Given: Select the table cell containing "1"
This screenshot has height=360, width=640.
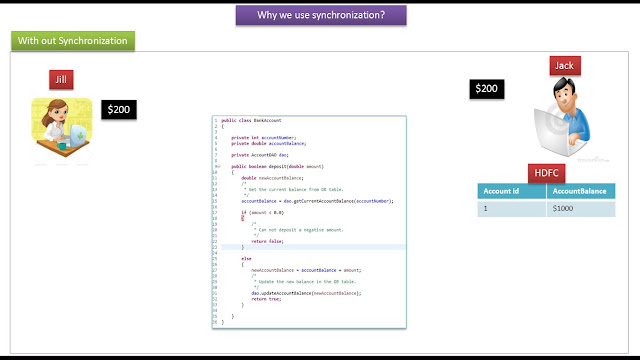Looking at the screenshot, I should pos(512,209).
